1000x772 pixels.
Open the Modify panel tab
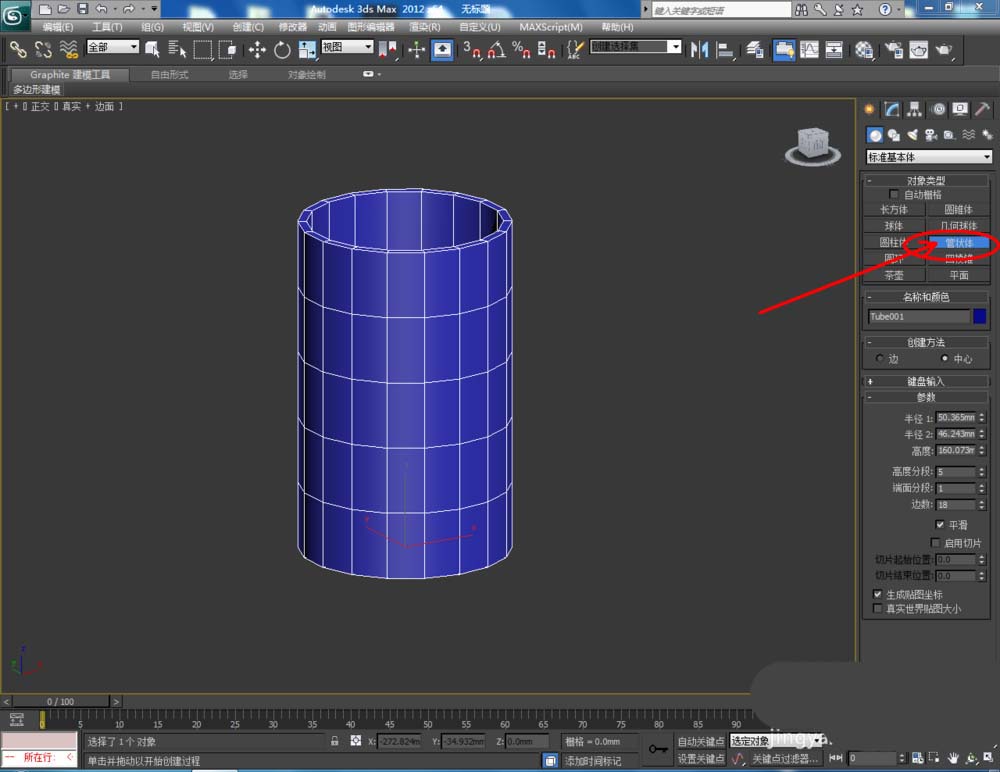[x=891, y=109]
